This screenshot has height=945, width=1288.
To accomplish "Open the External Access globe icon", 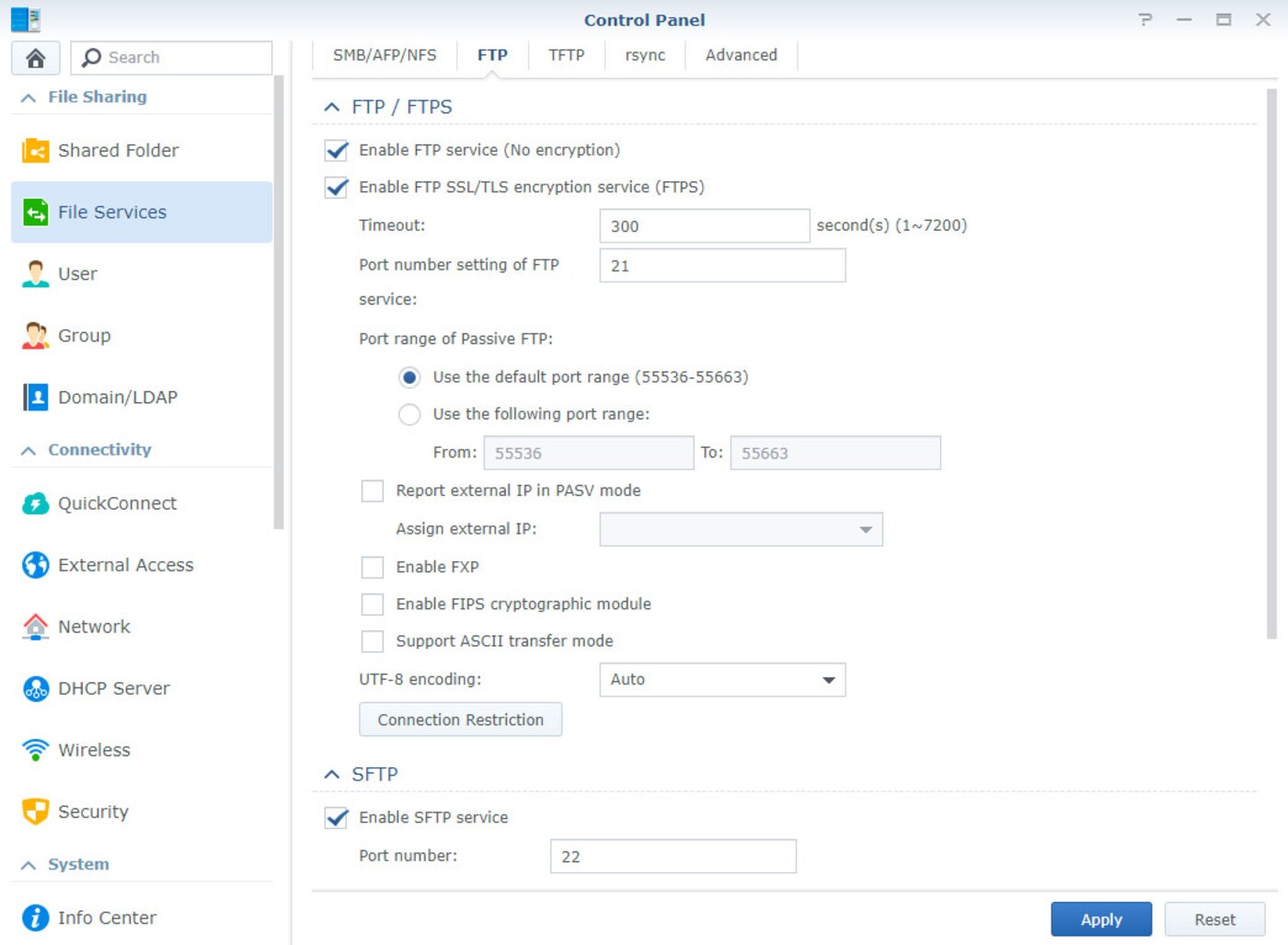I will 34,565.
